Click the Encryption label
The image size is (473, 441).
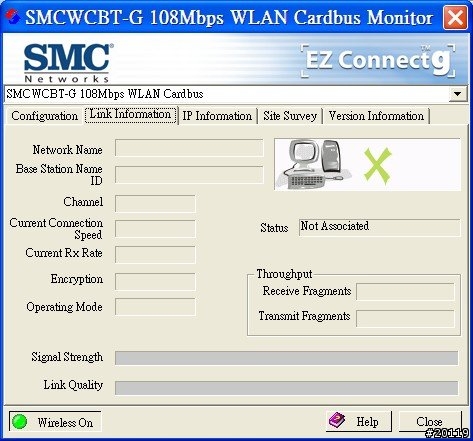pos(77,279)
